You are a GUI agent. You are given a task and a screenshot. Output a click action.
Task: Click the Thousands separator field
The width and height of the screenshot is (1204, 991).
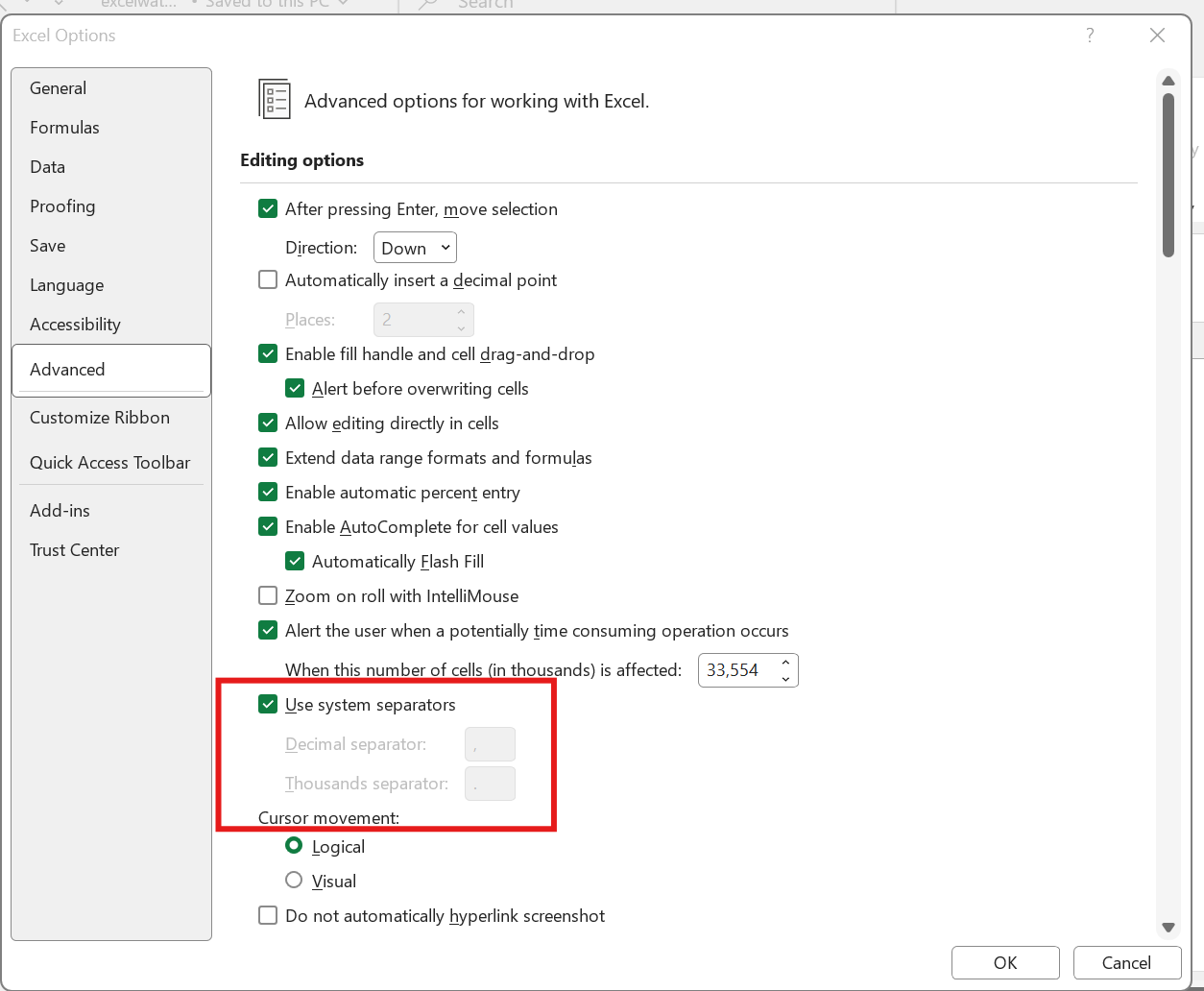[x=490, y=784]
